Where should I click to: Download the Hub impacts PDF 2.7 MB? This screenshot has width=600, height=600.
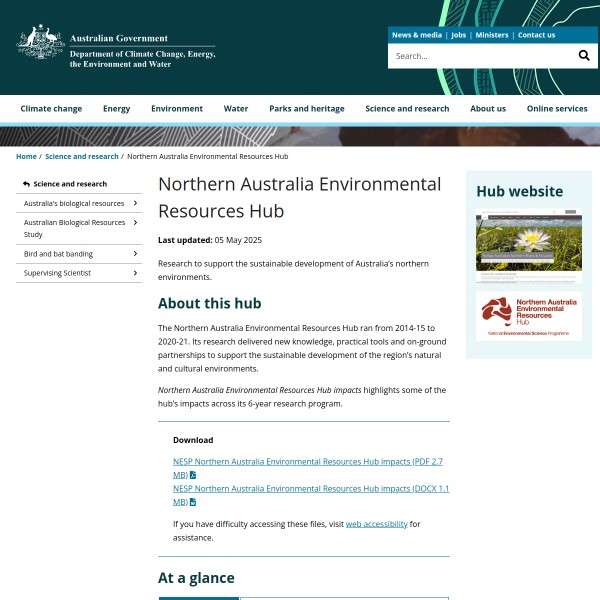(300, 462)
